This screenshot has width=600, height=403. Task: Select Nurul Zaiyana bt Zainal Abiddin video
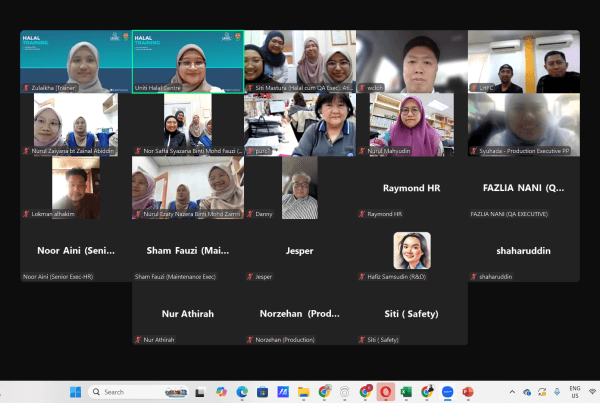(x=76, y=124)
